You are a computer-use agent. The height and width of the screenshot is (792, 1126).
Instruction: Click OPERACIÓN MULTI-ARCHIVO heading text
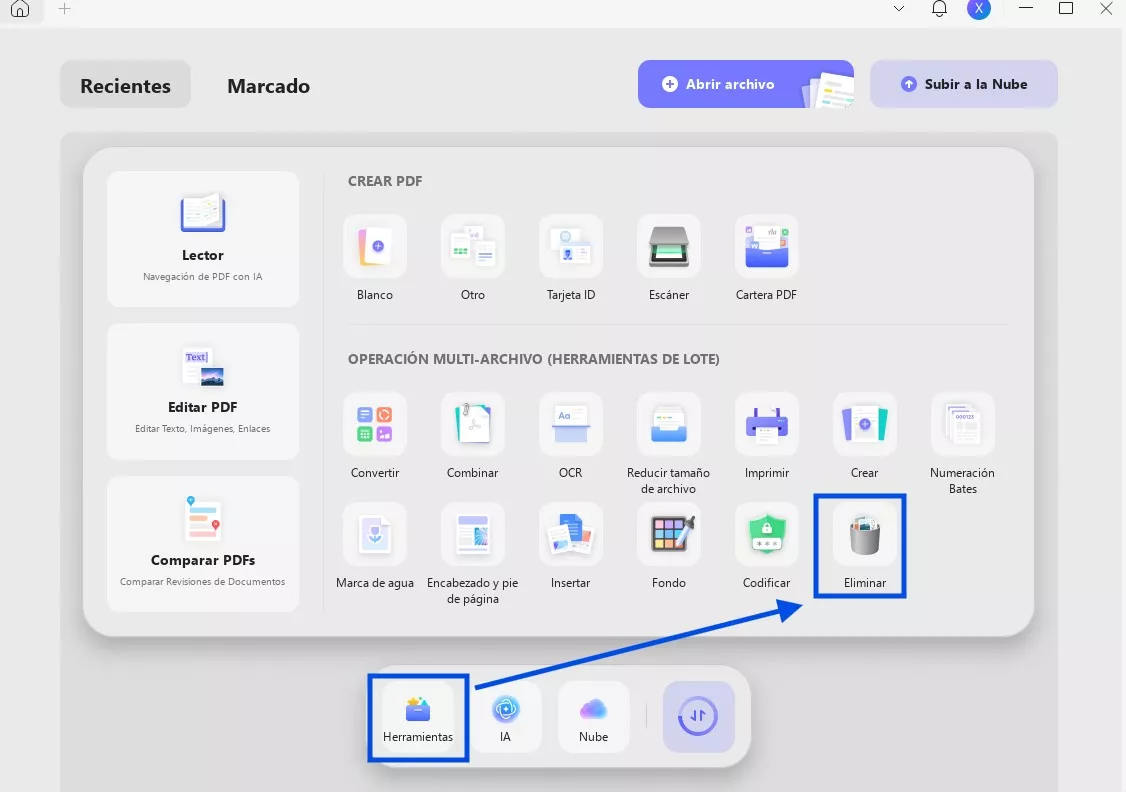point(534,359)
